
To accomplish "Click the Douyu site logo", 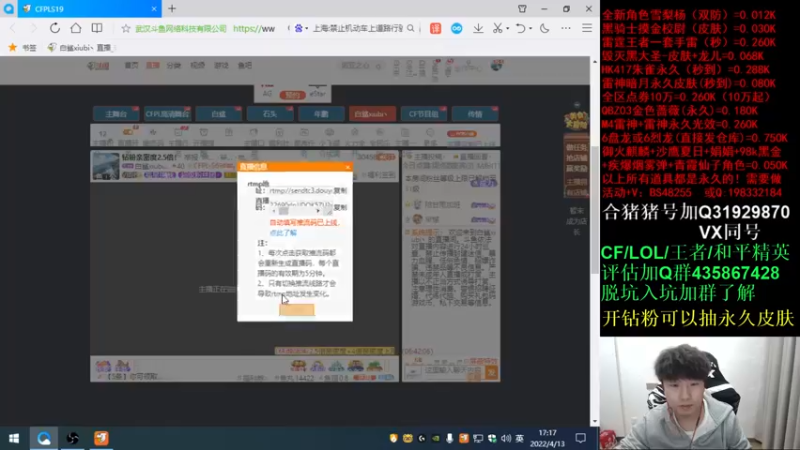I will pyautogui.click(x=98, y=66).
